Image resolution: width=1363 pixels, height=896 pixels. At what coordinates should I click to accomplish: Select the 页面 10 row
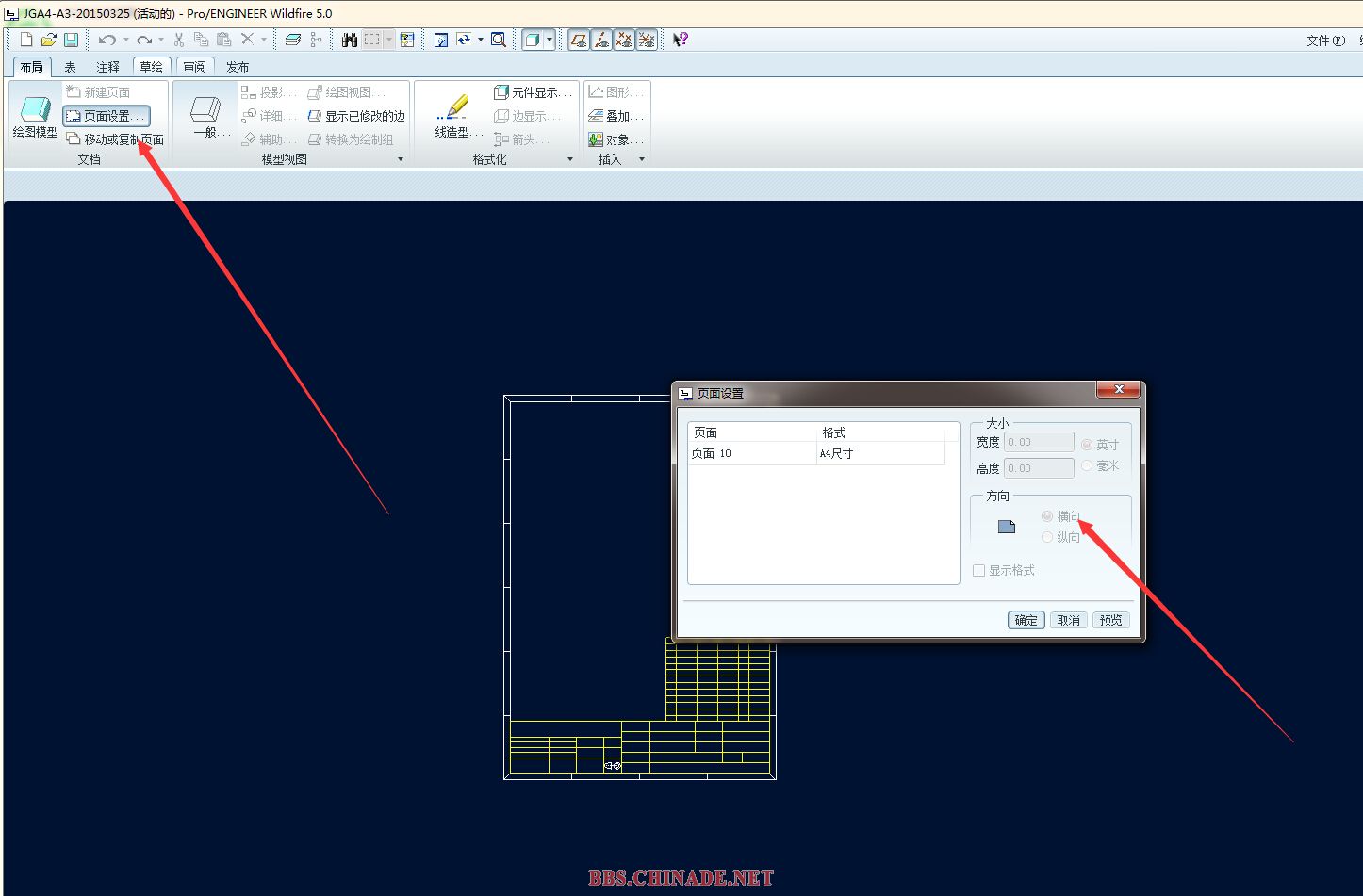tap(816, 453)
